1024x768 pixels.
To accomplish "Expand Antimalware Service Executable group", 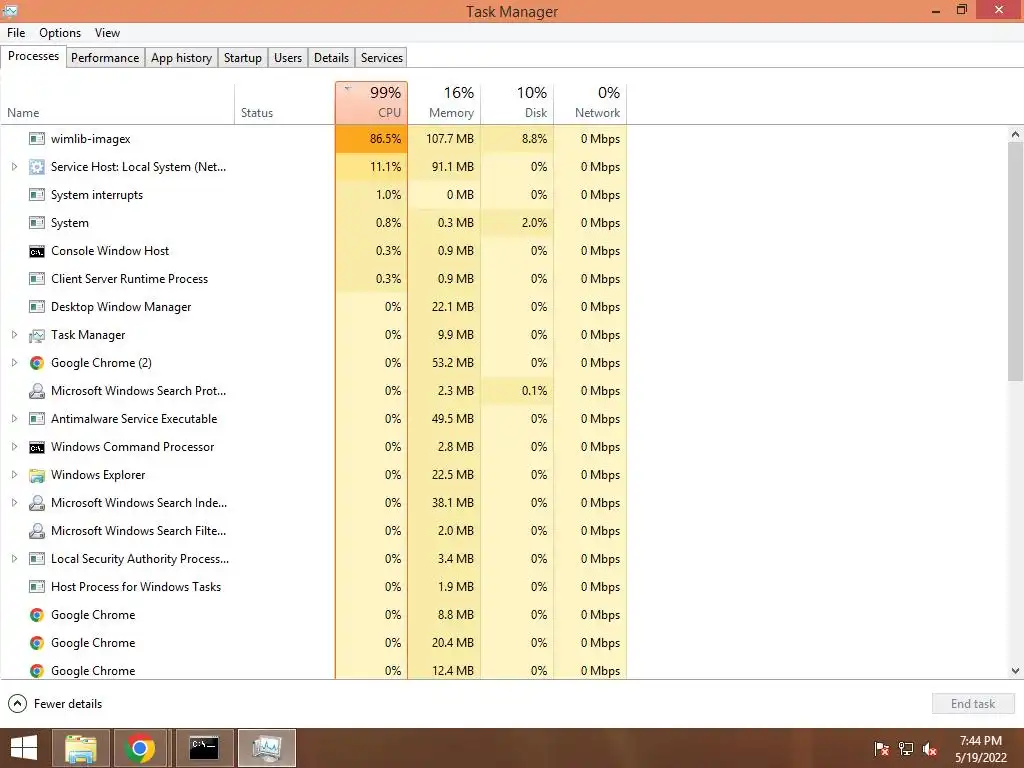I will click(14, 419).
